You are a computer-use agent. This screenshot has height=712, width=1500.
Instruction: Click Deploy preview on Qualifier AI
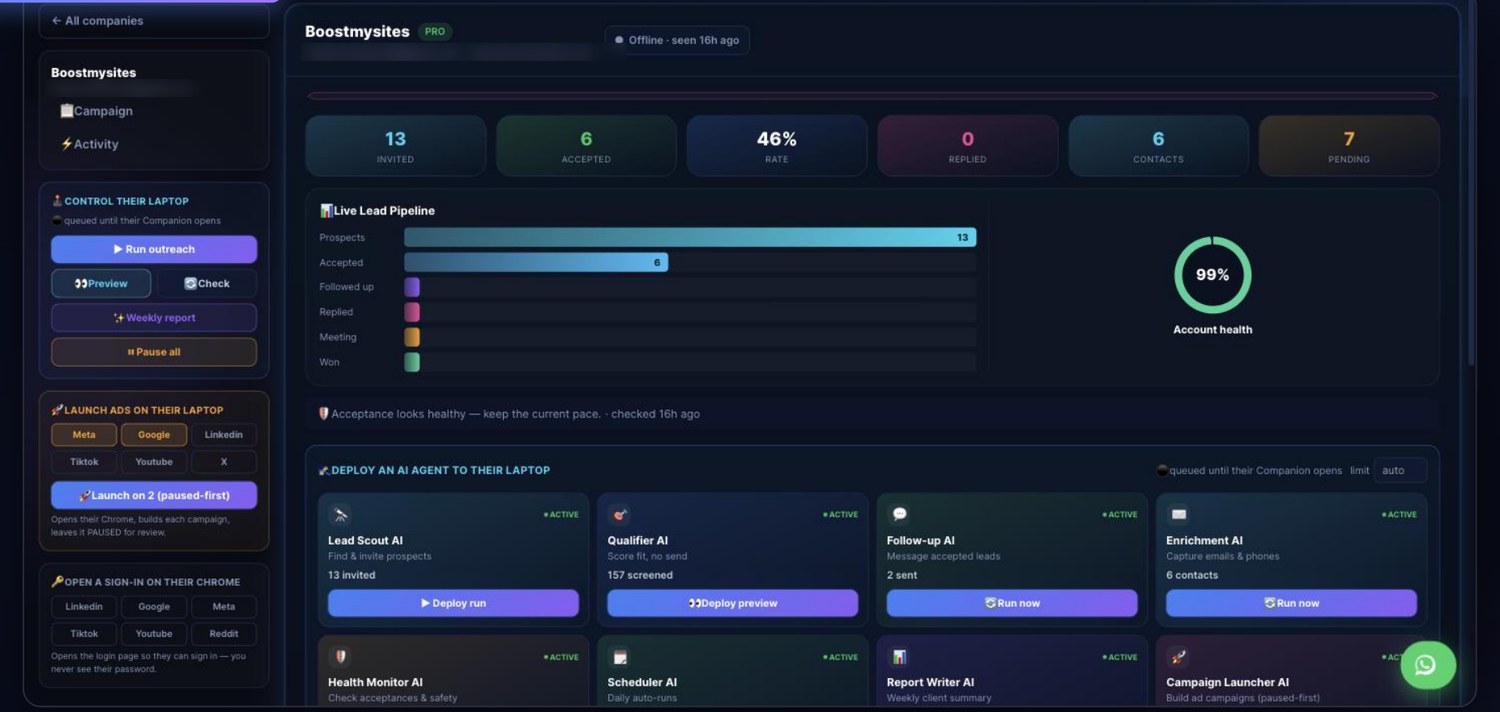click(733, 603)
